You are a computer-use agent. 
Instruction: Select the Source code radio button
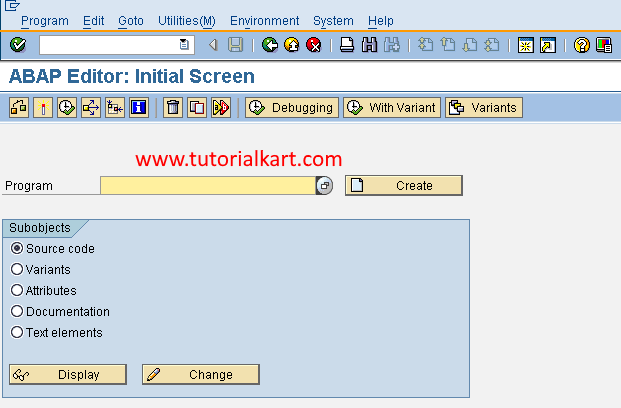[x=17, y=248]
